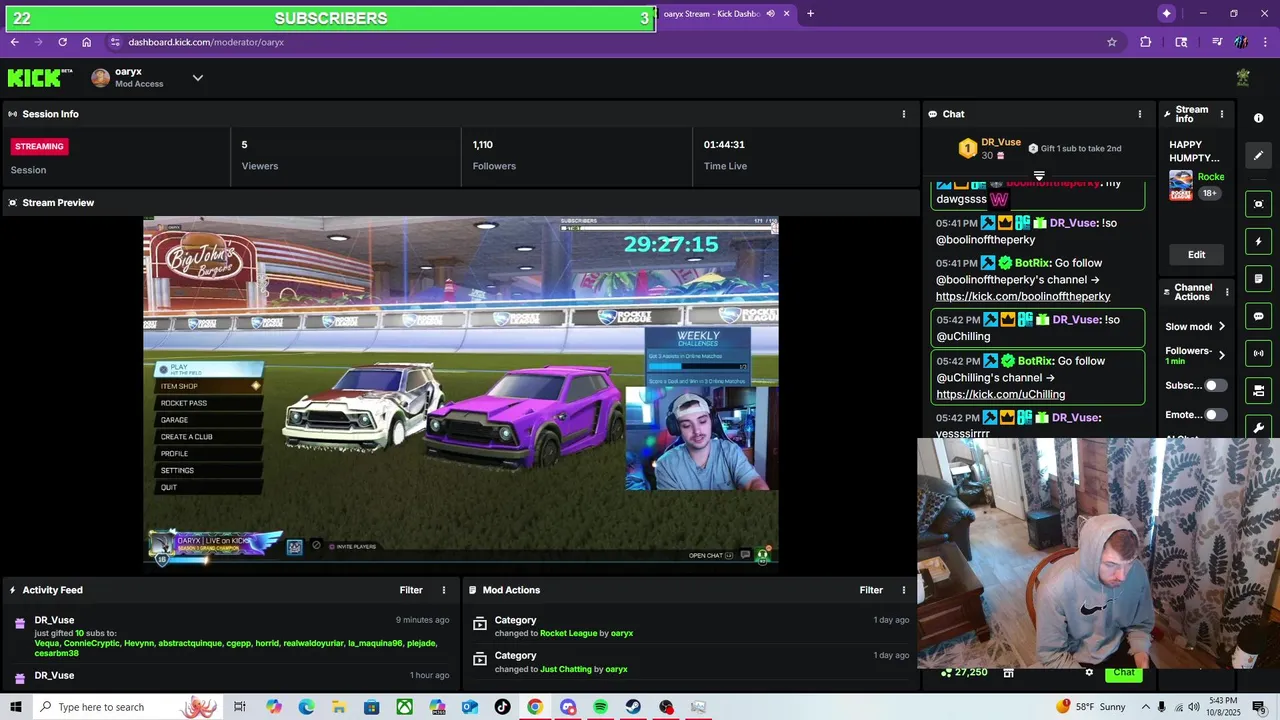Open the Stream info three-dot menu
This screenshot has height=720, width=1280.
(1221, 114)
